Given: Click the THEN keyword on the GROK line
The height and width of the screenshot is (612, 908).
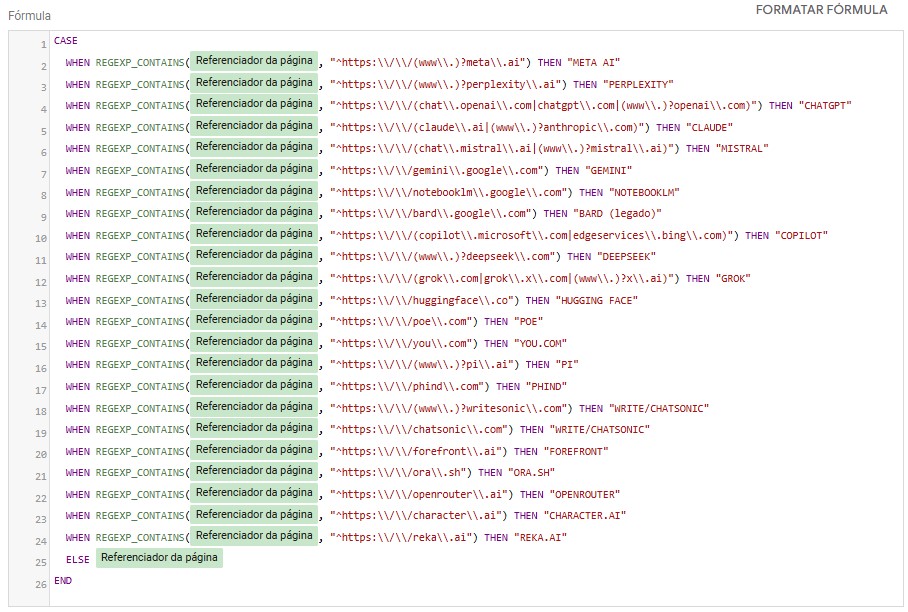Looking at the screenshot, I should [697, 278].
